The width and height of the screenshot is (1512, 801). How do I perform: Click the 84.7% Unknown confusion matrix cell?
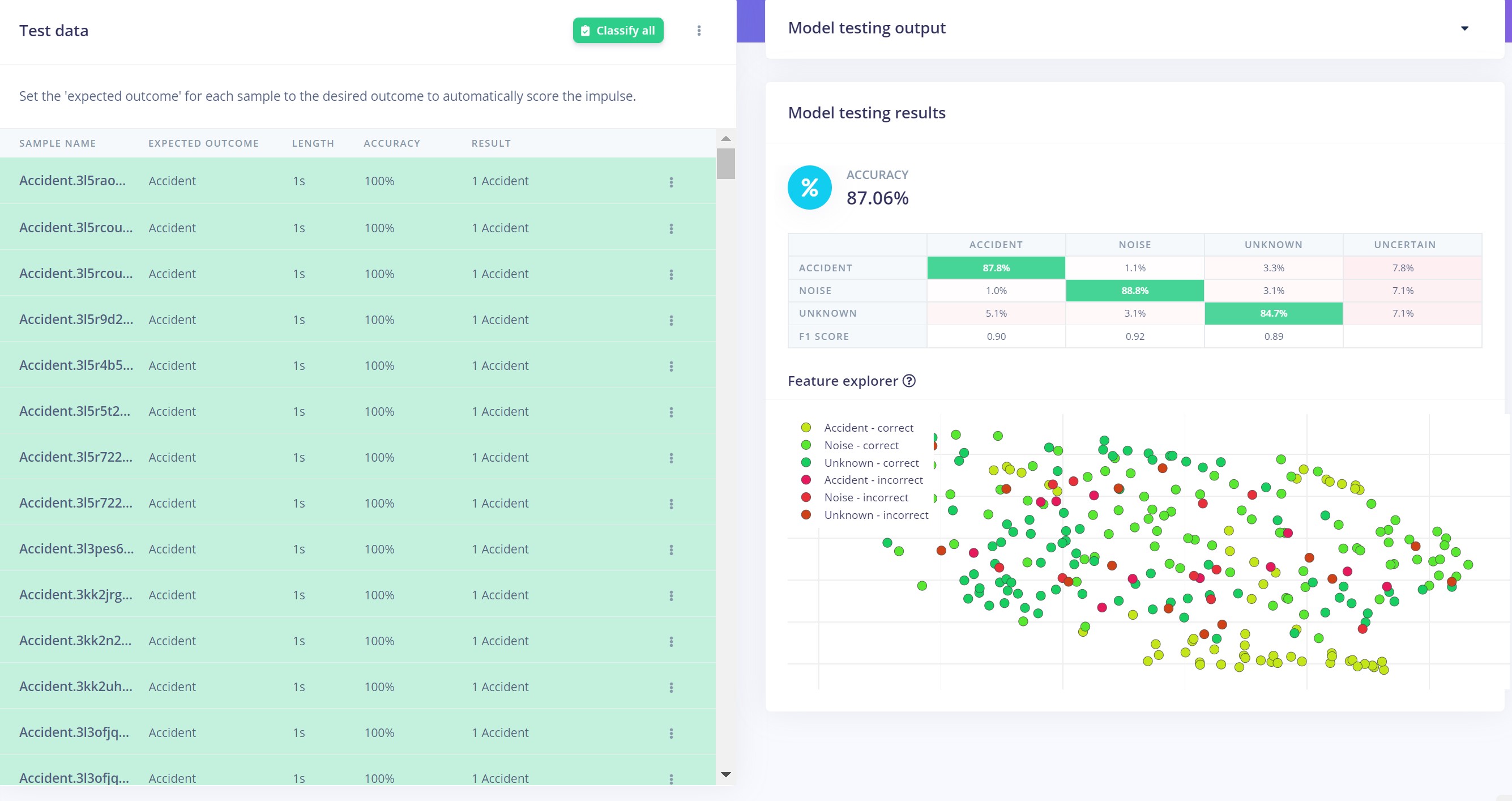(1273, 314)
